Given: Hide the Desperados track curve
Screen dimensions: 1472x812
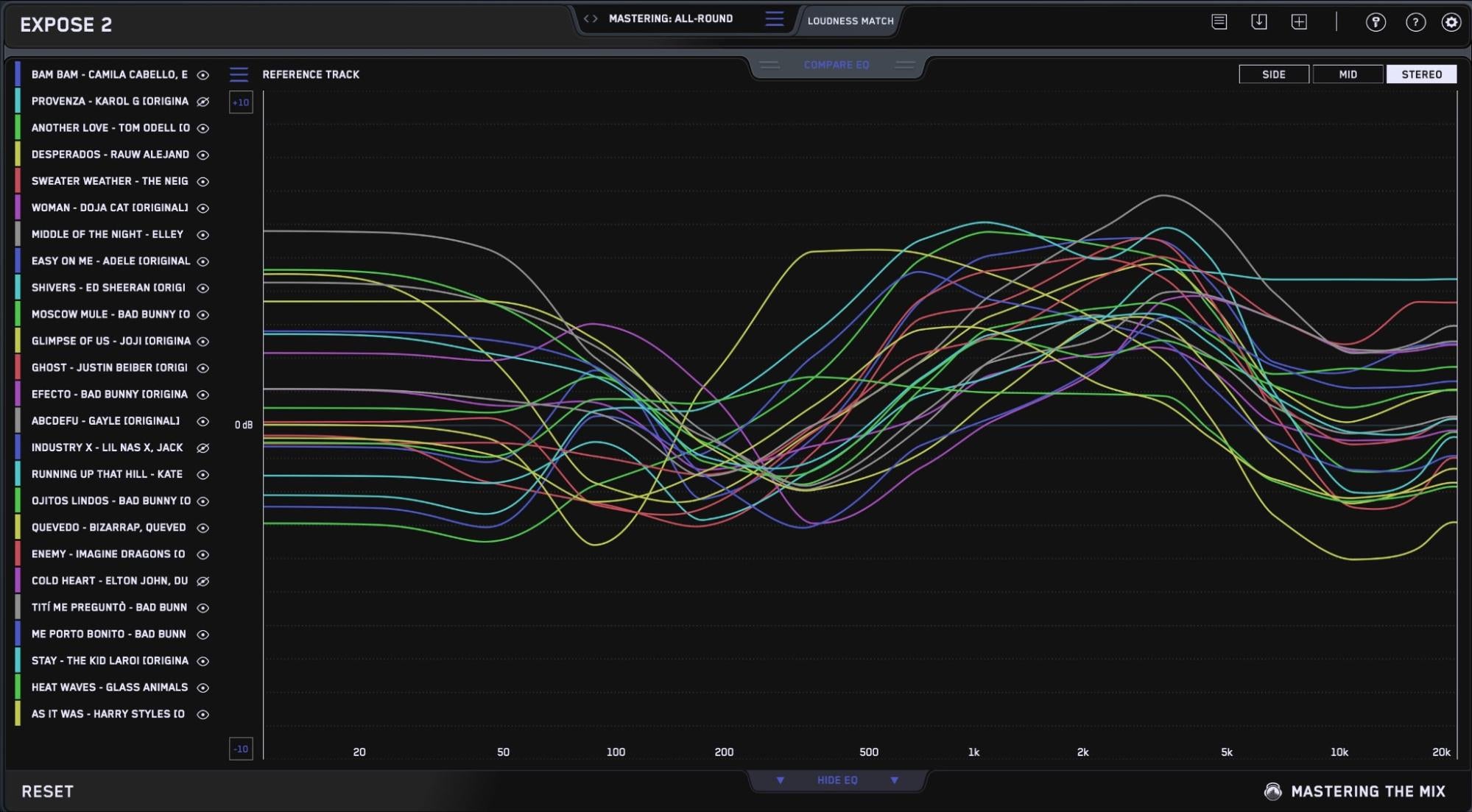Looking at the screenshot, I should point(203,155).
